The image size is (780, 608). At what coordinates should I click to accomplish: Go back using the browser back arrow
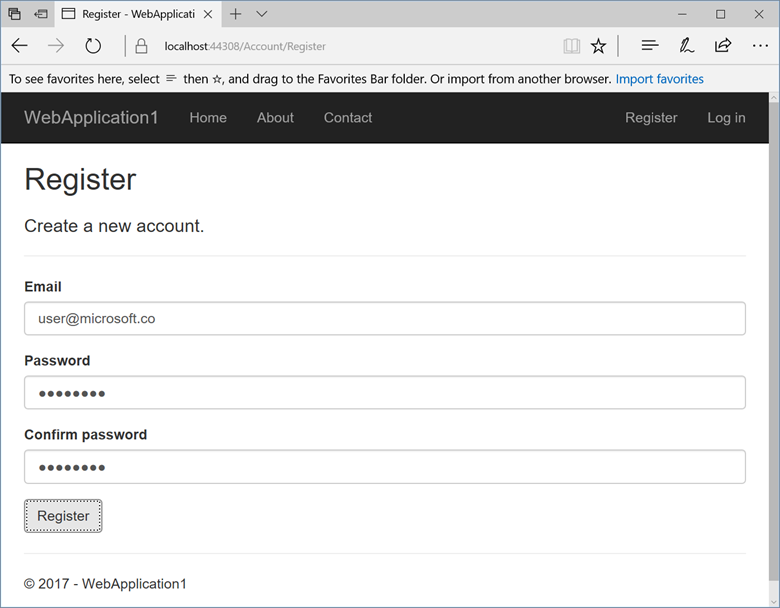[x=20, y=46]
